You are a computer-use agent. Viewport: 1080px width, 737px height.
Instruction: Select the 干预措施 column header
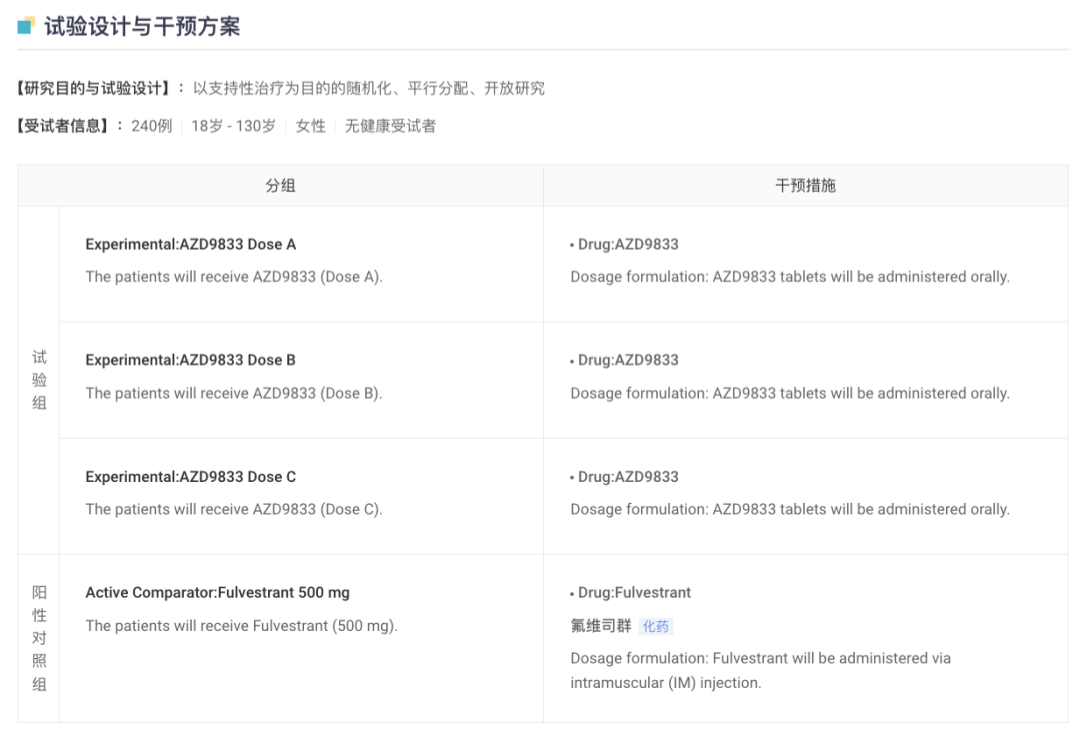(x=805, y=186)
